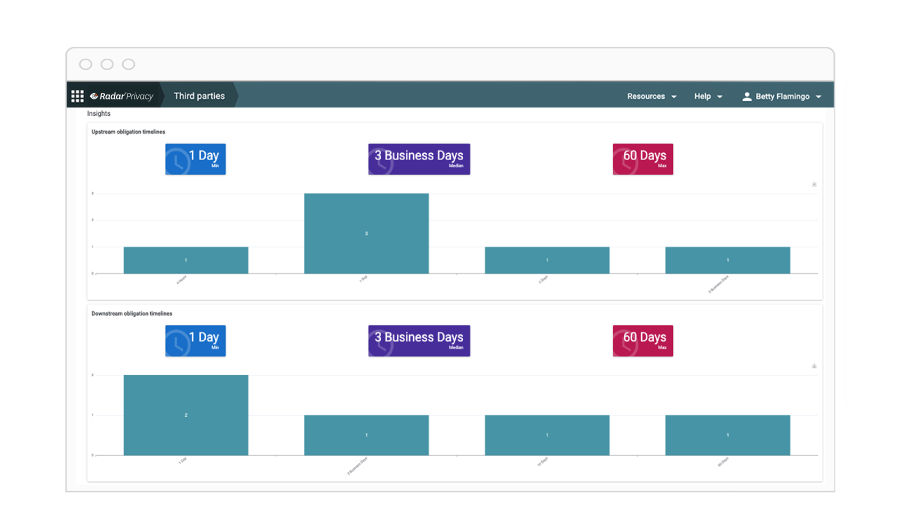
Task: Click the downstream 60 Days Max tile
Action: click(642, 341)
